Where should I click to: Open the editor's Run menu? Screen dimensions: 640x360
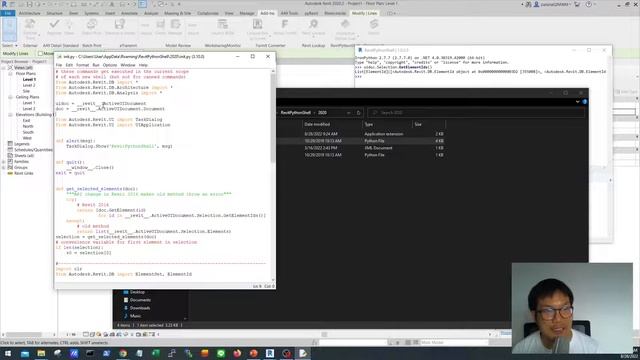[96, 65]
